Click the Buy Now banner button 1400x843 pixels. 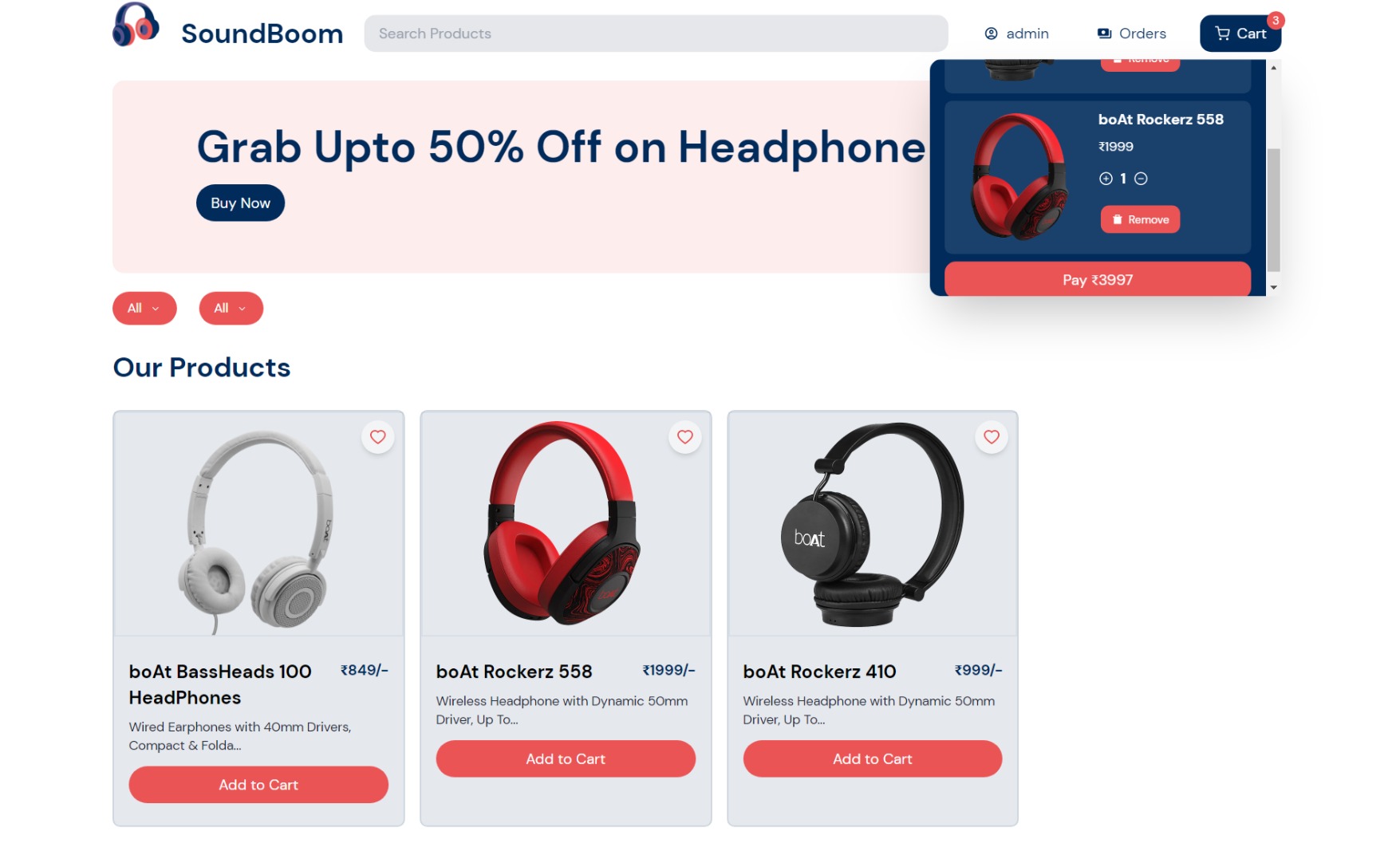click(x=240, y=203)
